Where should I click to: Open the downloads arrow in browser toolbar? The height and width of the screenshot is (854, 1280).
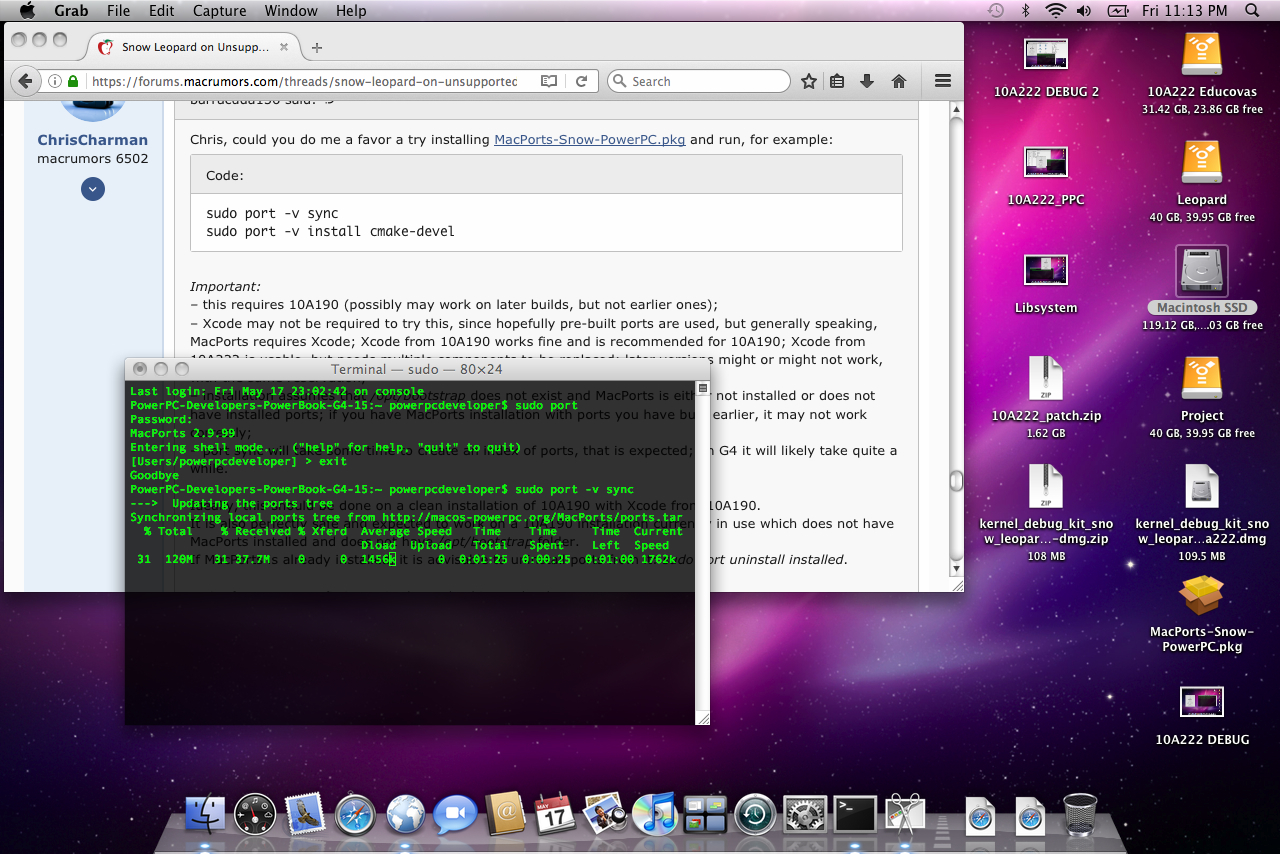pos(867,81)
